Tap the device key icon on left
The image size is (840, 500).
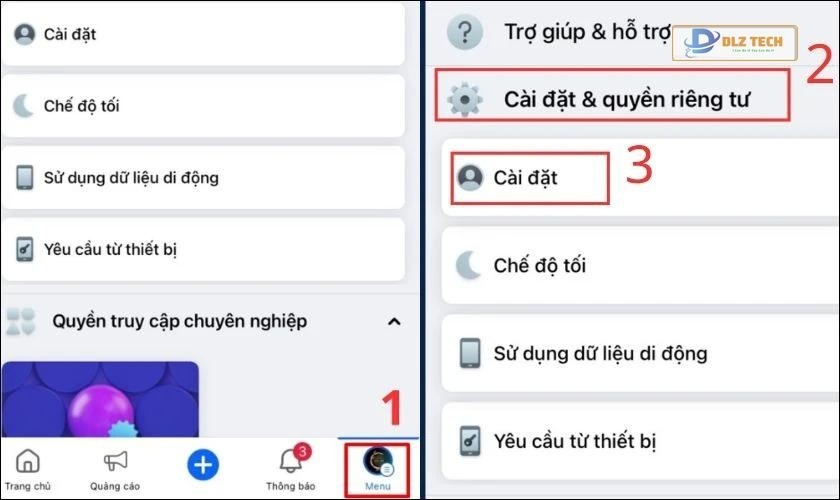pos(24,249)
